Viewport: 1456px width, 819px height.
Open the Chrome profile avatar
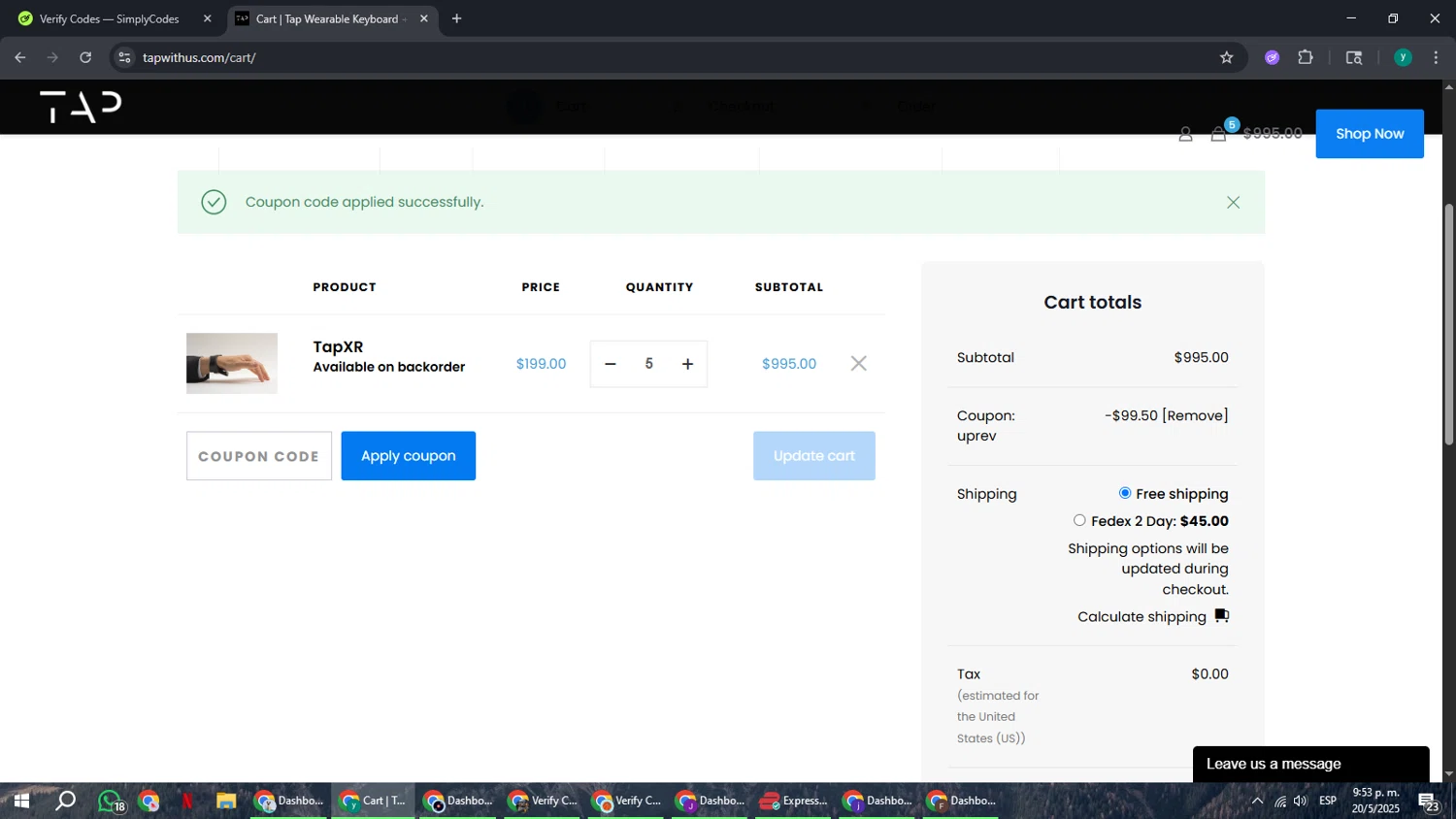click(x=1403, y=57)
